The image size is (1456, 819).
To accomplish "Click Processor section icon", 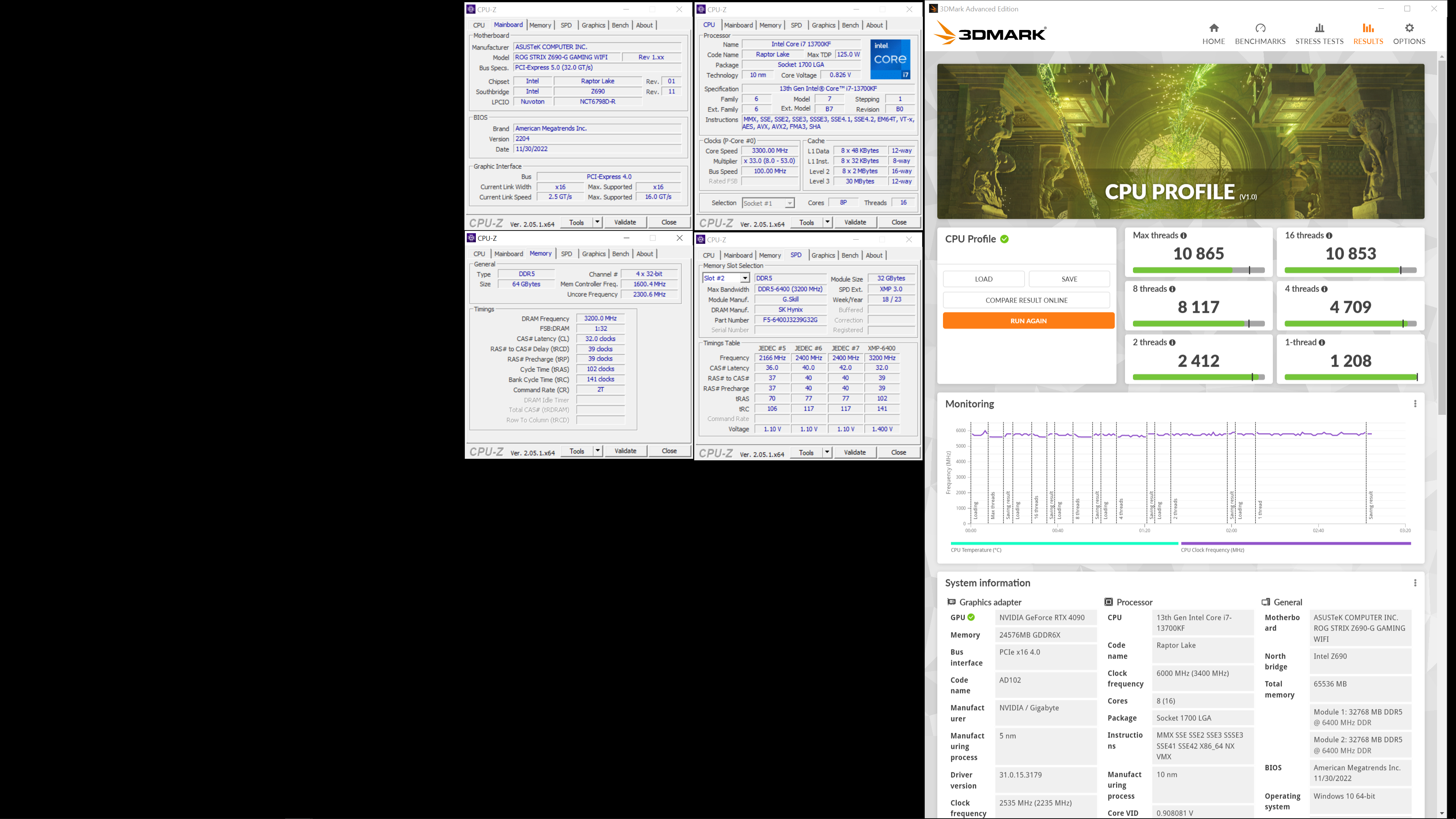I will pyautogui.click(x=1108, y=602).
